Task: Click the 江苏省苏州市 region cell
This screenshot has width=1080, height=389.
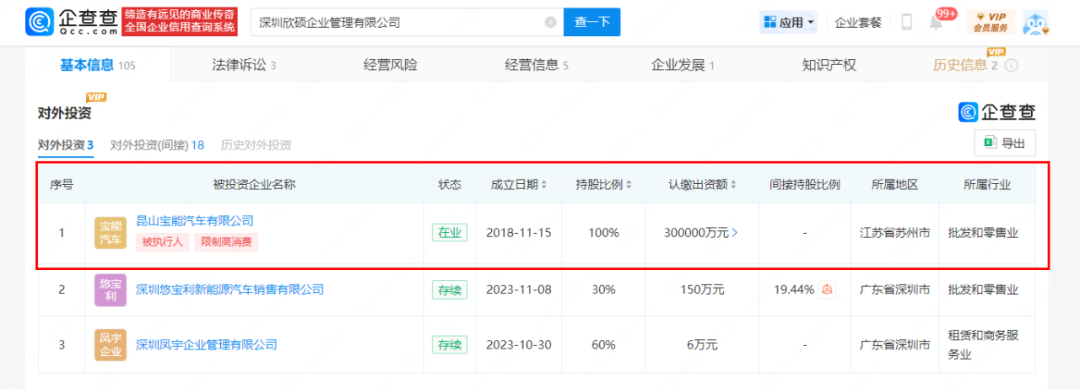Action: point(895,233)
